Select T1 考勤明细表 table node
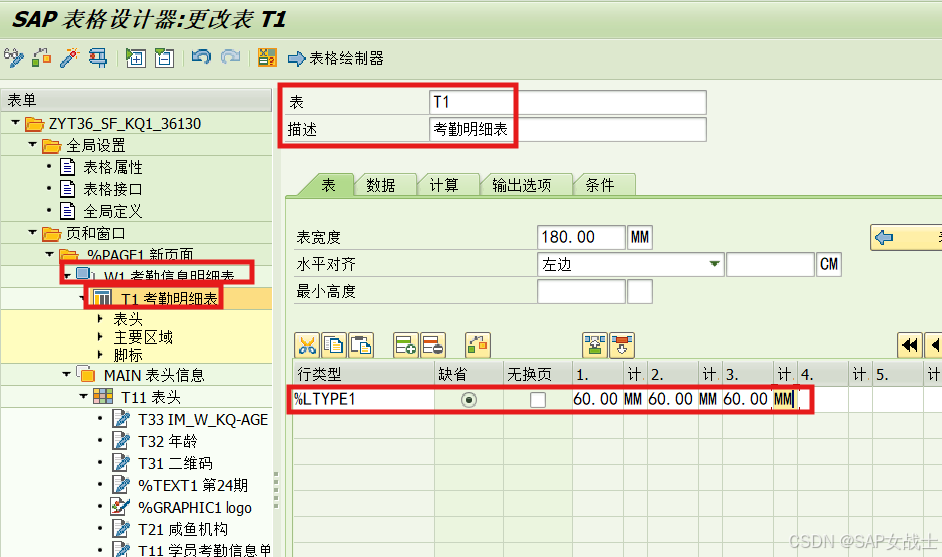The height and width of the screenshot is (557, 942). (169, 299)
